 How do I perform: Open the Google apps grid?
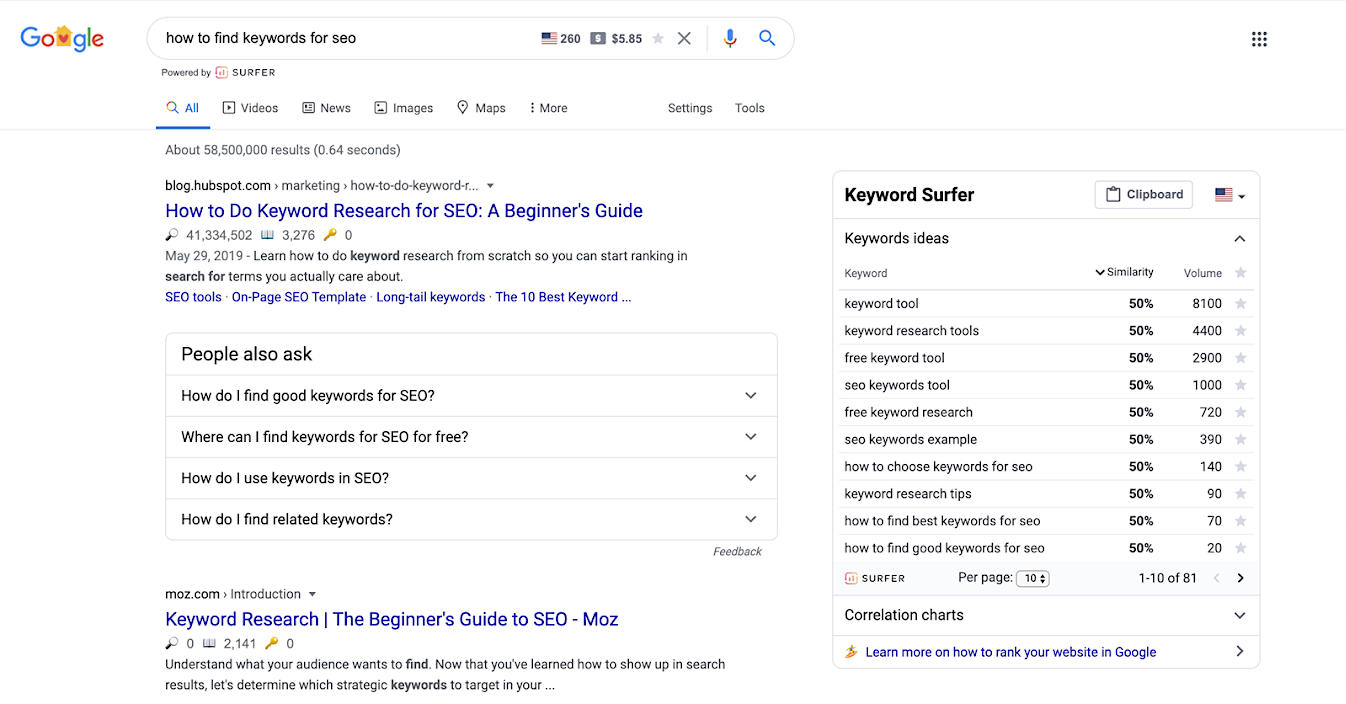[x=1259, y=39]
